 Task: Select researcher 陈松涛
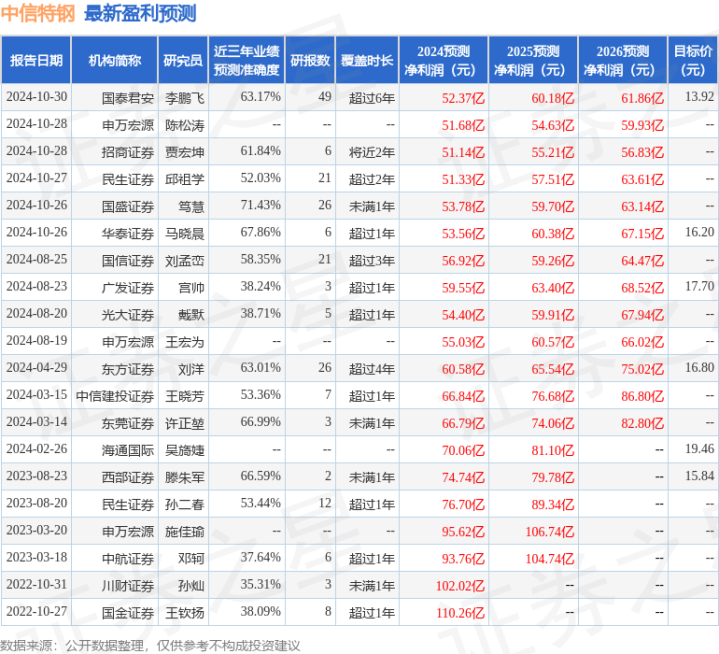(185, 125)
